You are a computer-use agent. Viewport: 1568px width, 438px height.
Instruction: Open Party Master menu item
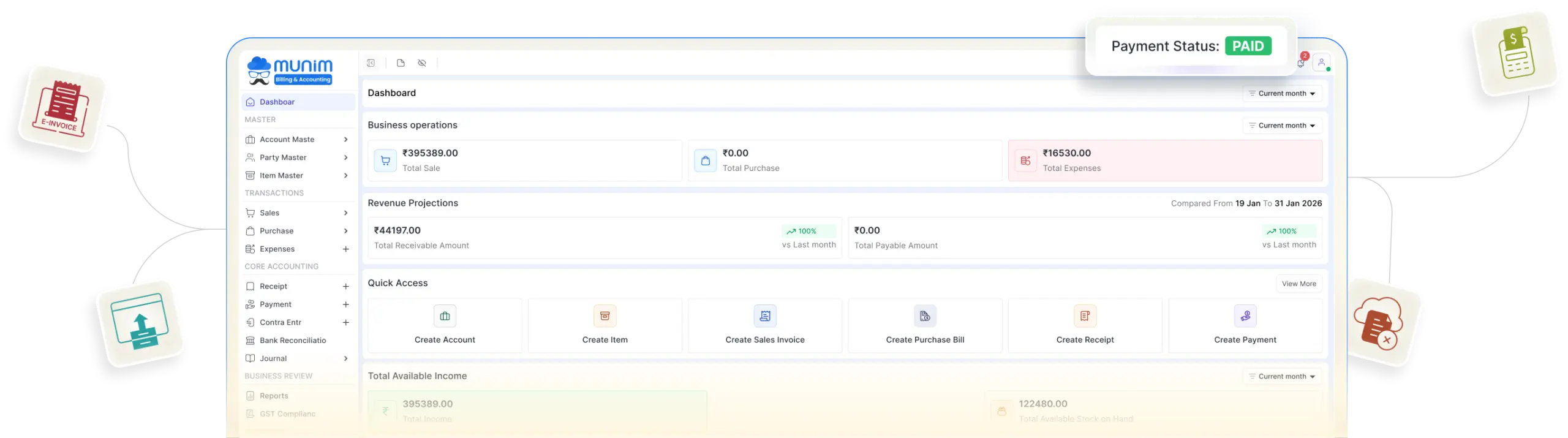[298, 157]
